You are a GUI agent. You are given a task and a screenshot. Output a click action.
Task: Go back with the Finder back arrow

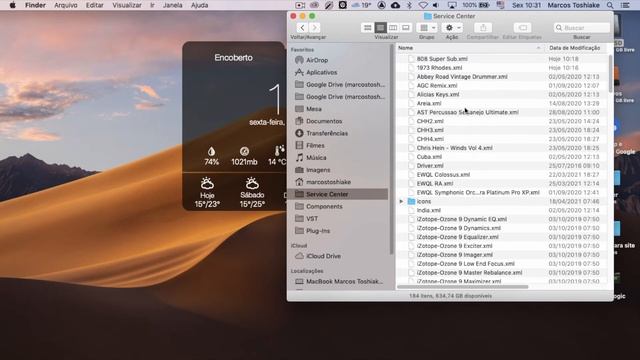[302, 28]
